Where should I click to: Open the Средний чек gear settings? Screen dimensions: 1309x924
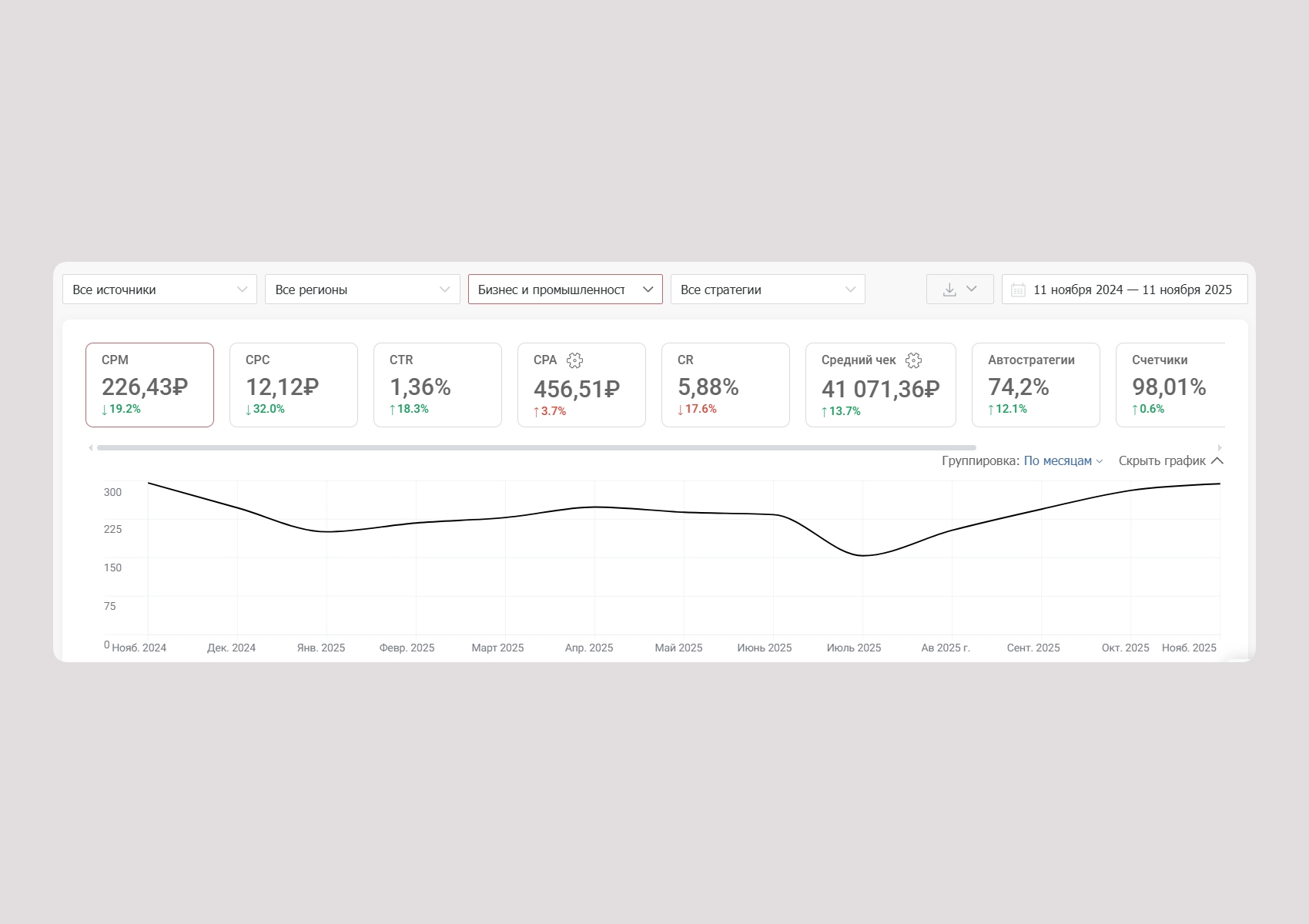(913, 360)
